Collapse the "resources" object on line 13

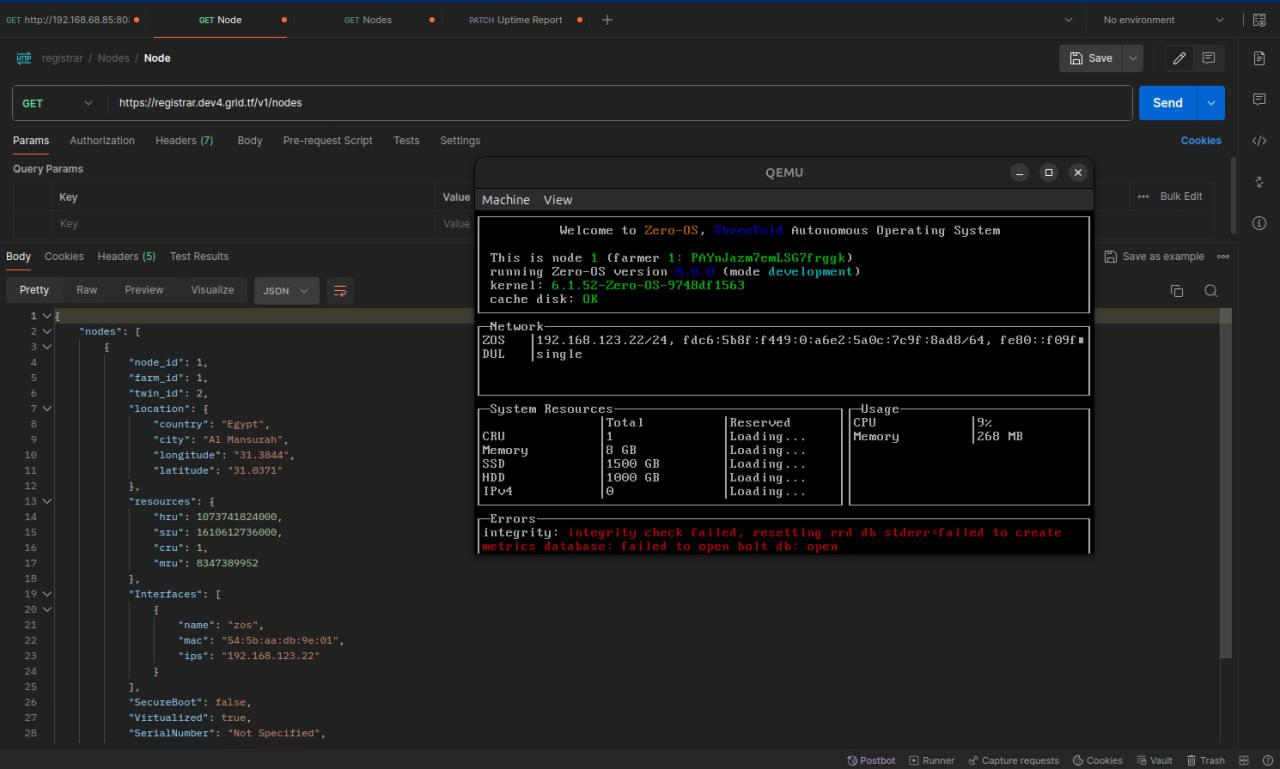(46, 501)
